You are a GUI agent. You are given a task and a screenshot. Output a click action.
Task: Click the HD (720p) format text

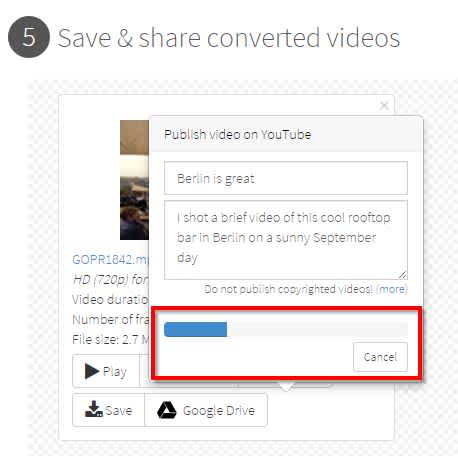tap(110, 279)
